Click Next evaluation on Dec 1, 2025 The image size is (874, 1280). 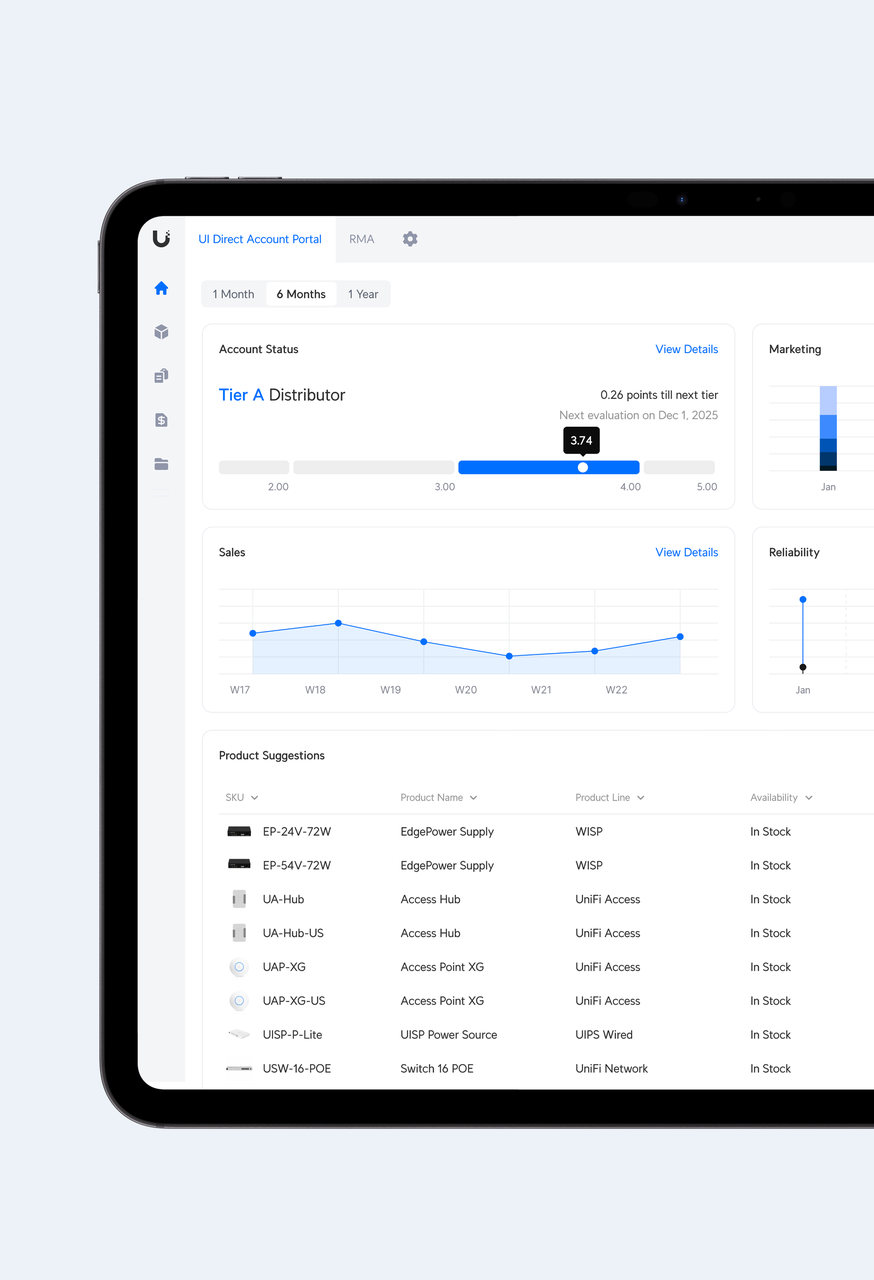[639, 415]
